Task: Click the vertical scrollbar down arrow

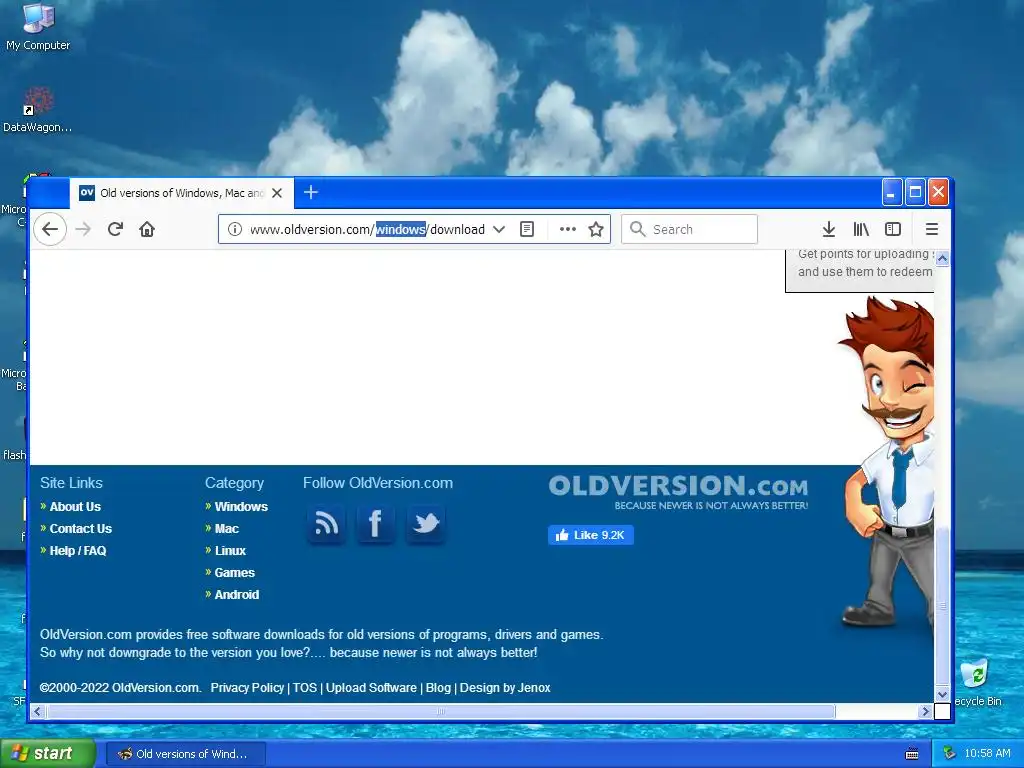Action: click(x=942, y=694)
